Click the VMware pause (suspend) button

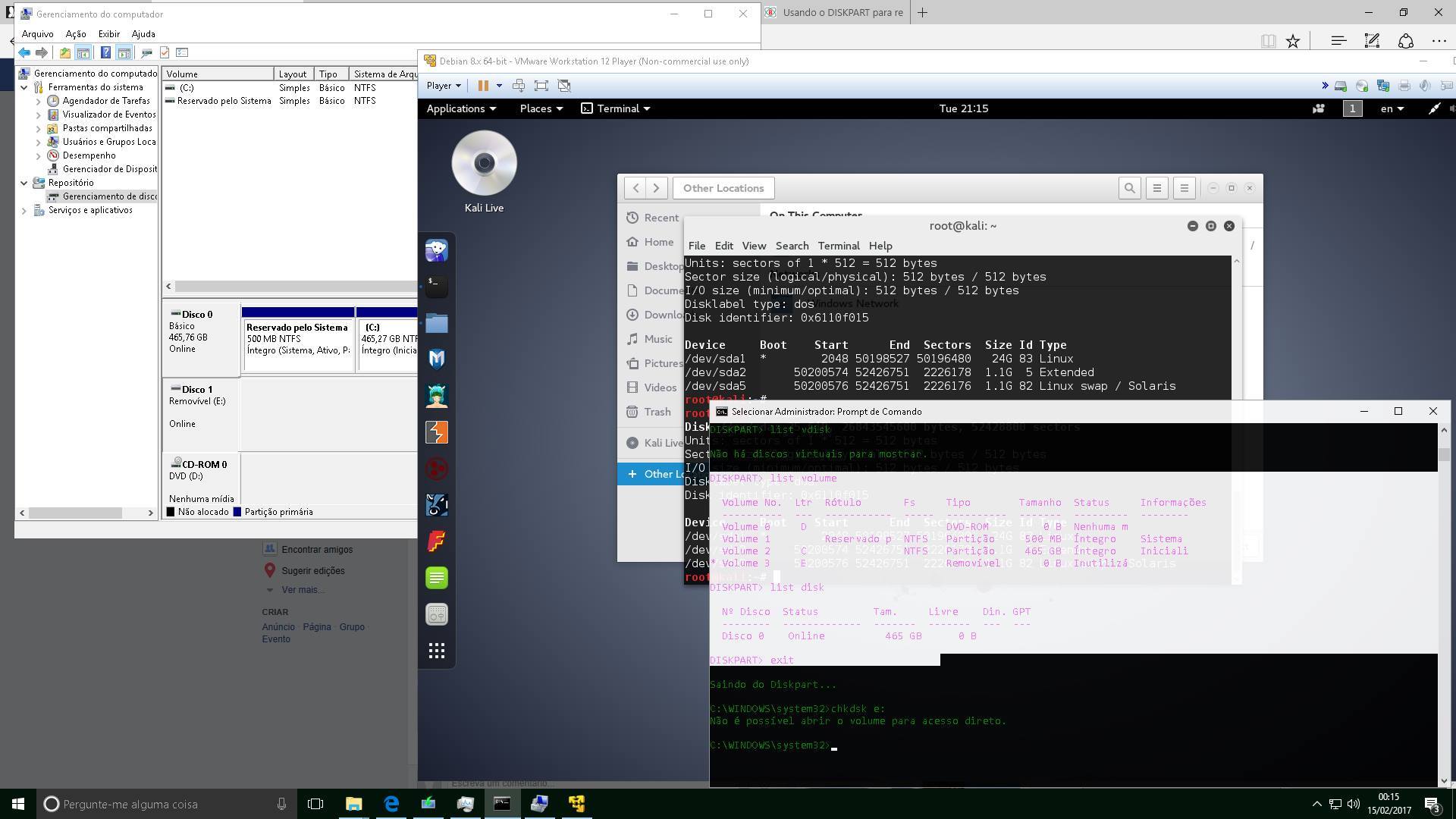pos(483,86)
